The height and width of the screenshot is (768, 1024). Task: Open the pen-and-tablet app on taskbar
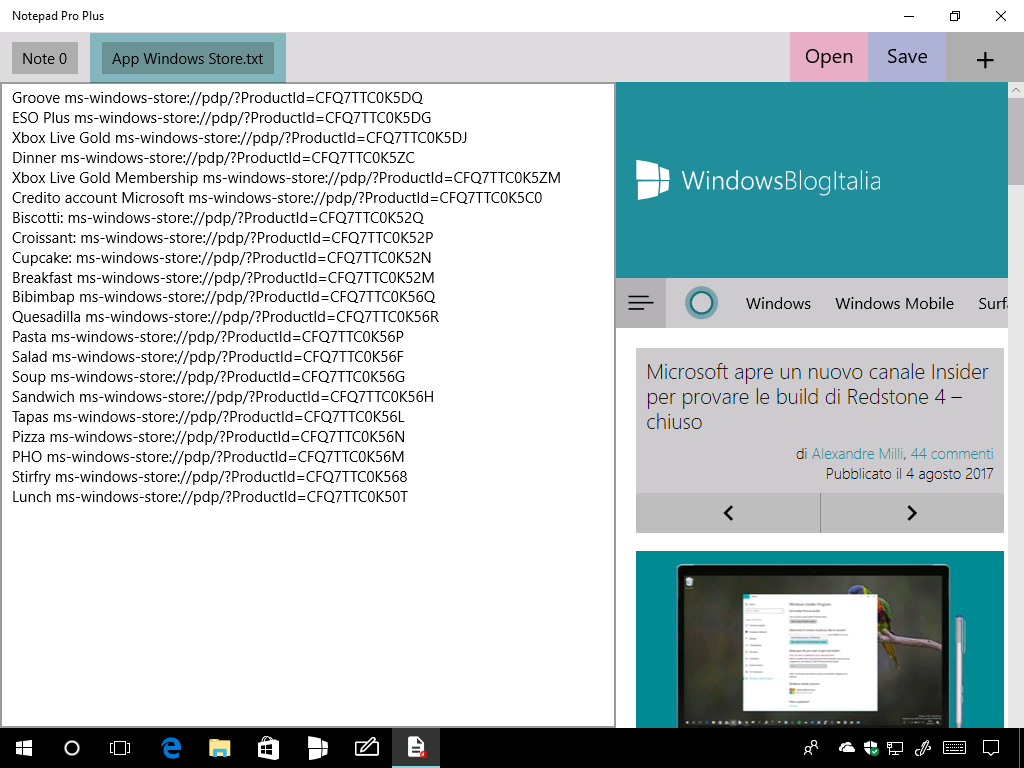tap(366, 748)
